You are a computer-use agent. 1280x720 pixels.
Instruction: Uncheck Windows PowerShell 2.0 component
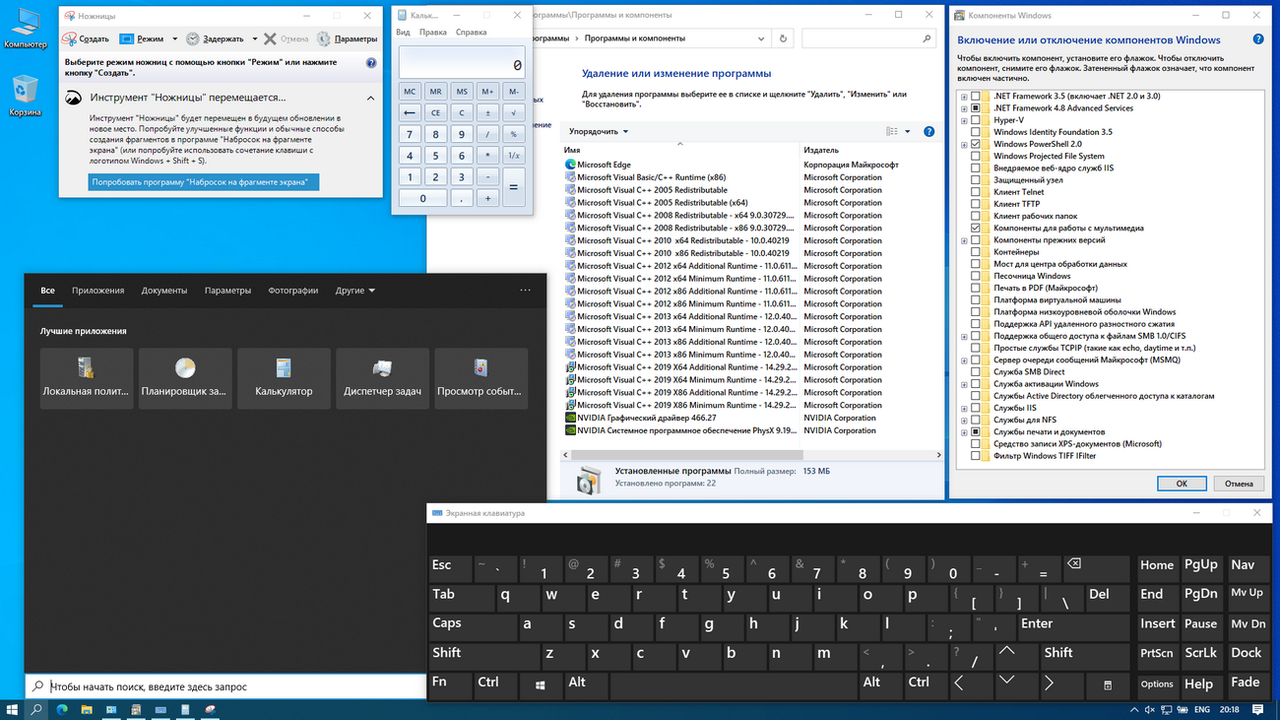pyautogui.click(x=975, y=144)
